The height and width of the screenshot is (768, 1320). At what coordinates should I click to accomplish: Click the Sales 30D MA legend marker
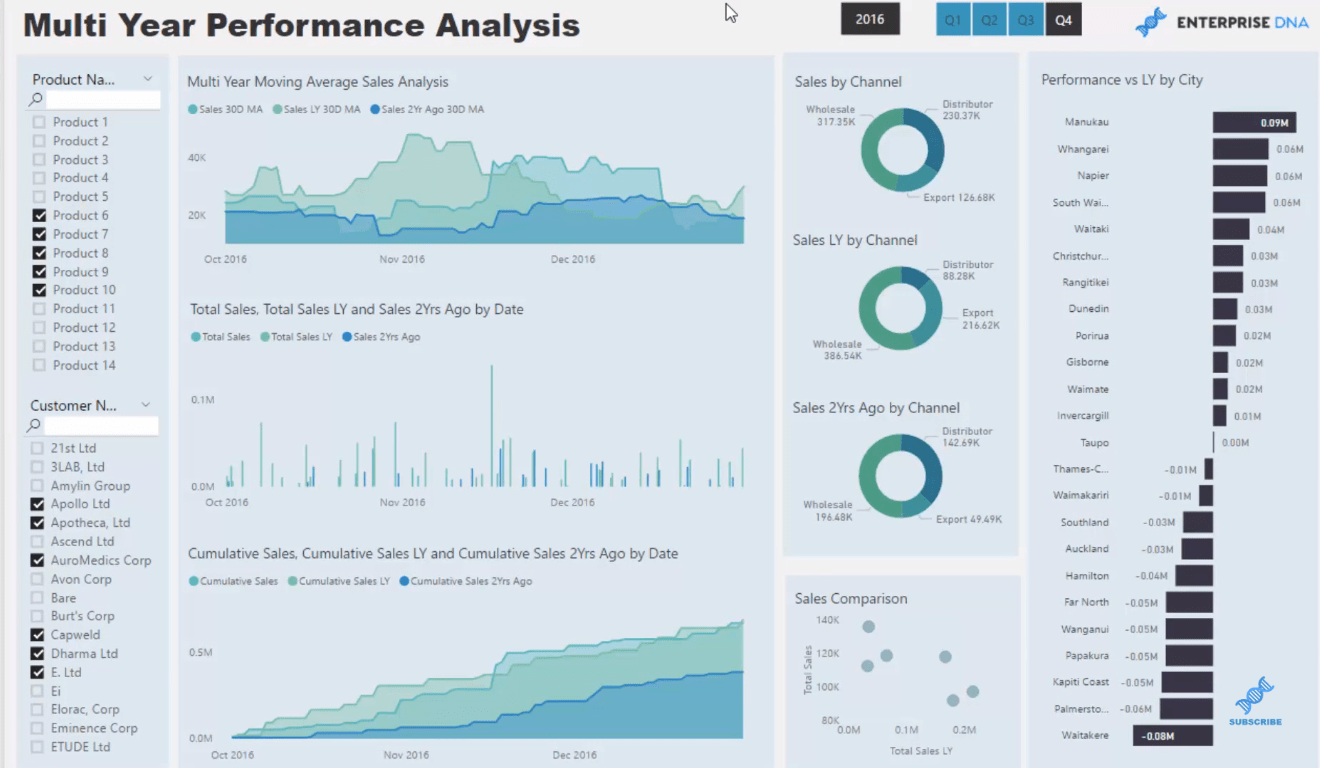pos(192,109)
